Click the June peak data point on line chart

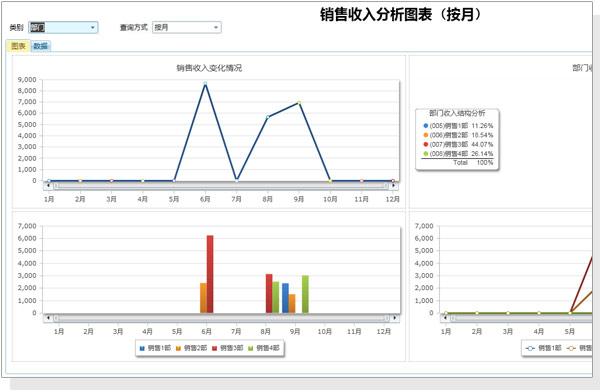[x=205, y=83]
